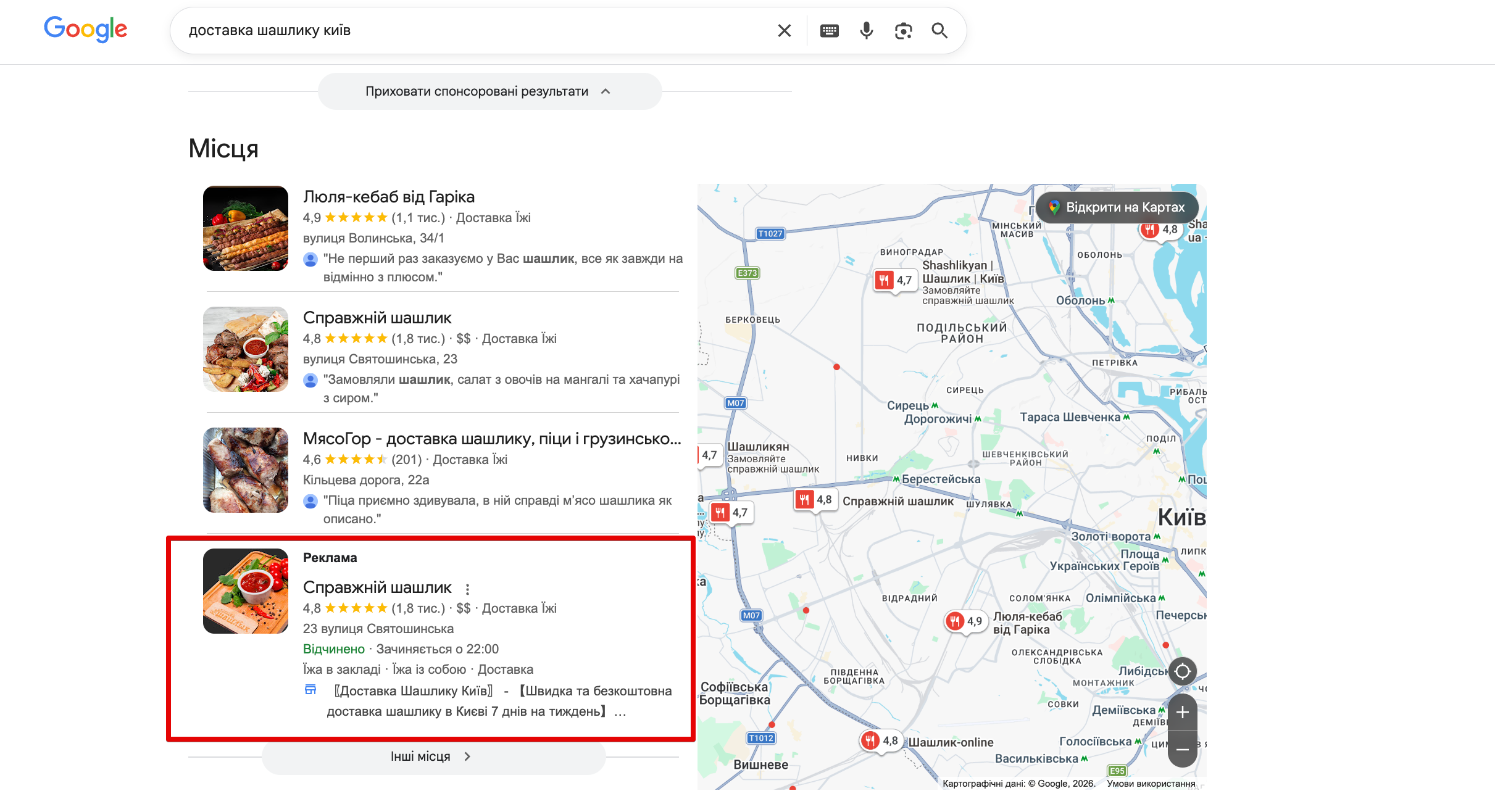The height and width of the screenshot is (812, 1495).
Task: Select the Шашликян 4,7 pin at the map's left edge
Action: tap(709, 455)
